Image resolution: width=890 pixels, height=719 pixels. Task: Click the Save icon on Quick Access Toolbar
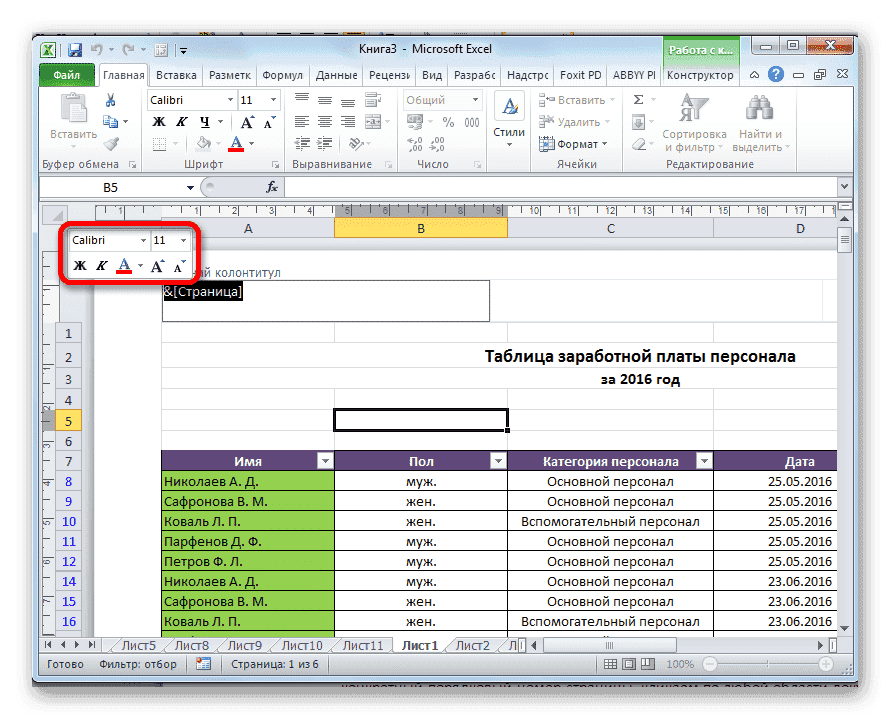coord(75,48)
